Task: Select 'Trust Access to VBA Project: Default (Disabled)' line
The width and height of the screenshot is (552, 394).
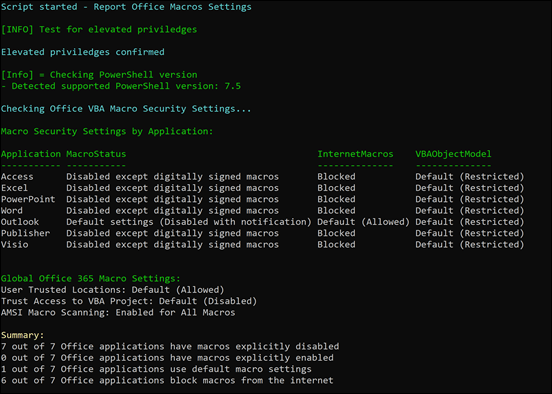Action: pyautogui.click(x=129, y=301)
